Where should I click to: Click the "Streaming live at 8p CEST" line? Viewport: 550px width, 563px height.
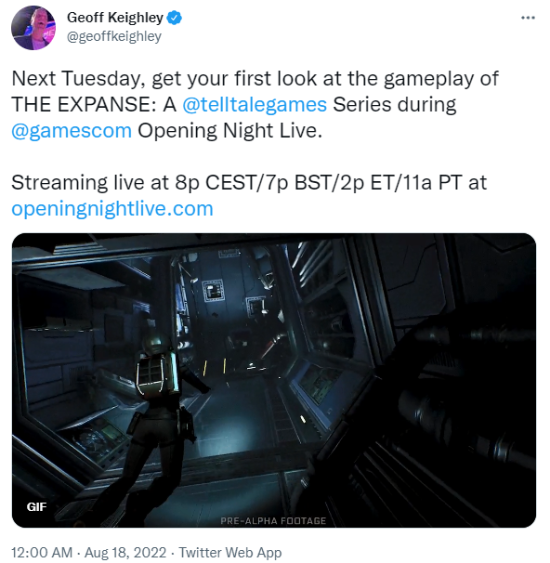249,182
